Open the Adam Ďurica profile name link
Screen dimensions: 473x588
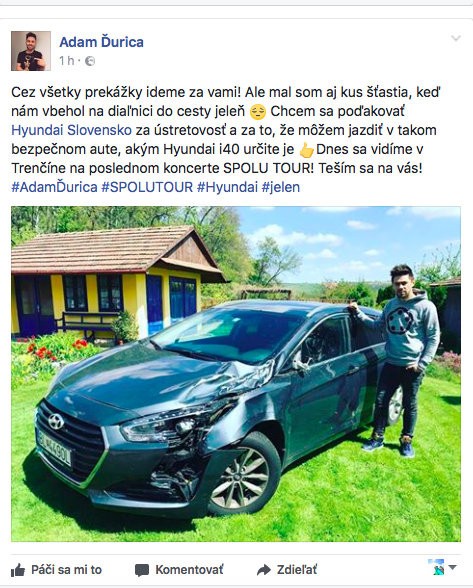(x=101, y=42)
